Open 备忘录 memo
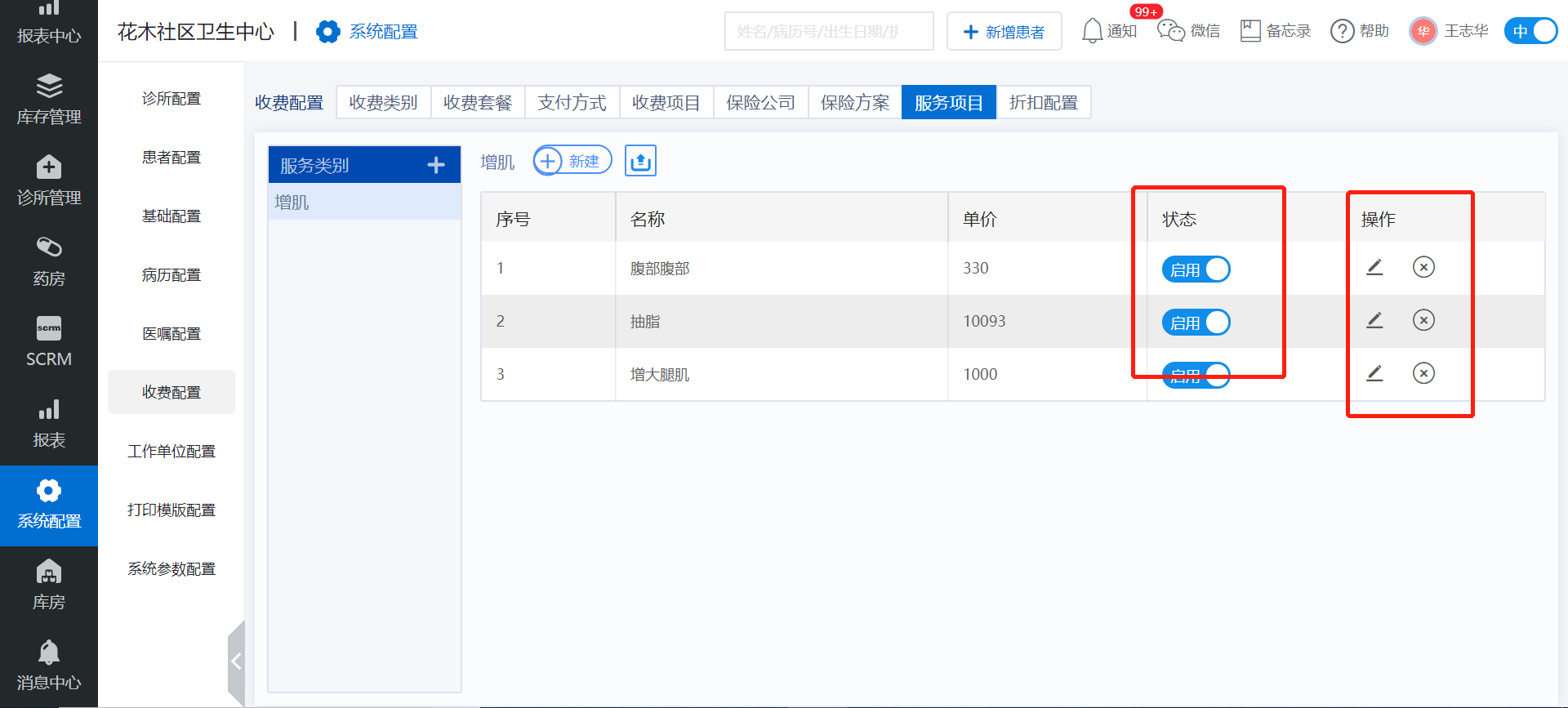 [1276, 31]
